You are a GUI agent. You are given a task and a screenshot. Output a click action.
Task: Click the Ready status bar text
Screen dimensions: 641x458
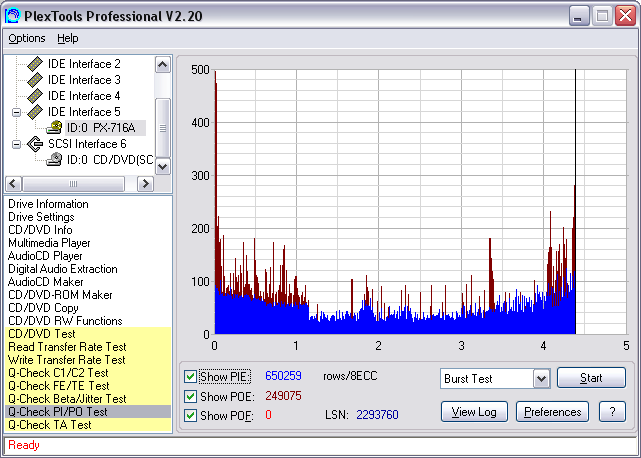point(24,445)
